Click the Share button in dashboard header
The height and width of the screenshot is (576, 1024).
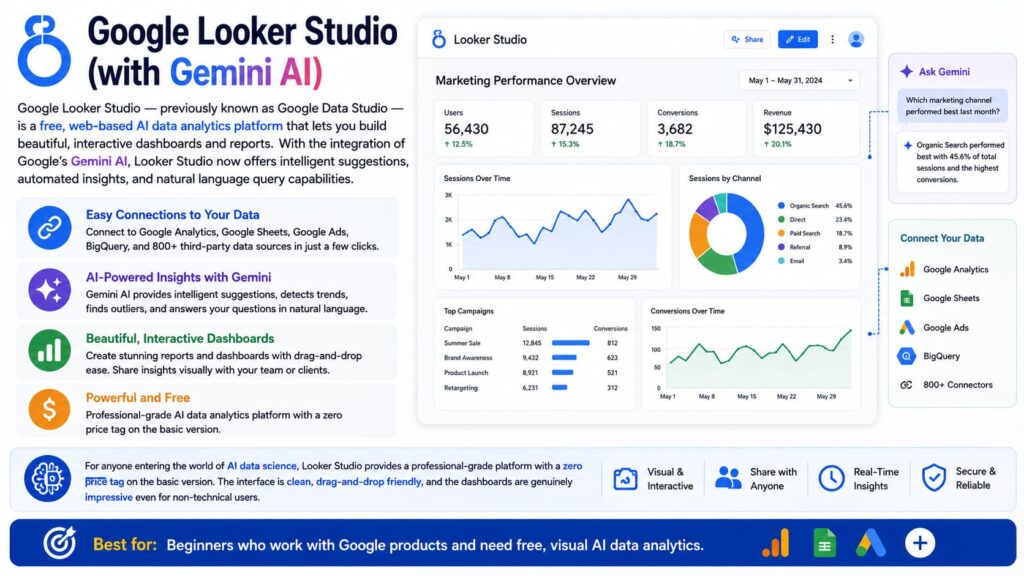pyautogui.click(x=747, y=39)
